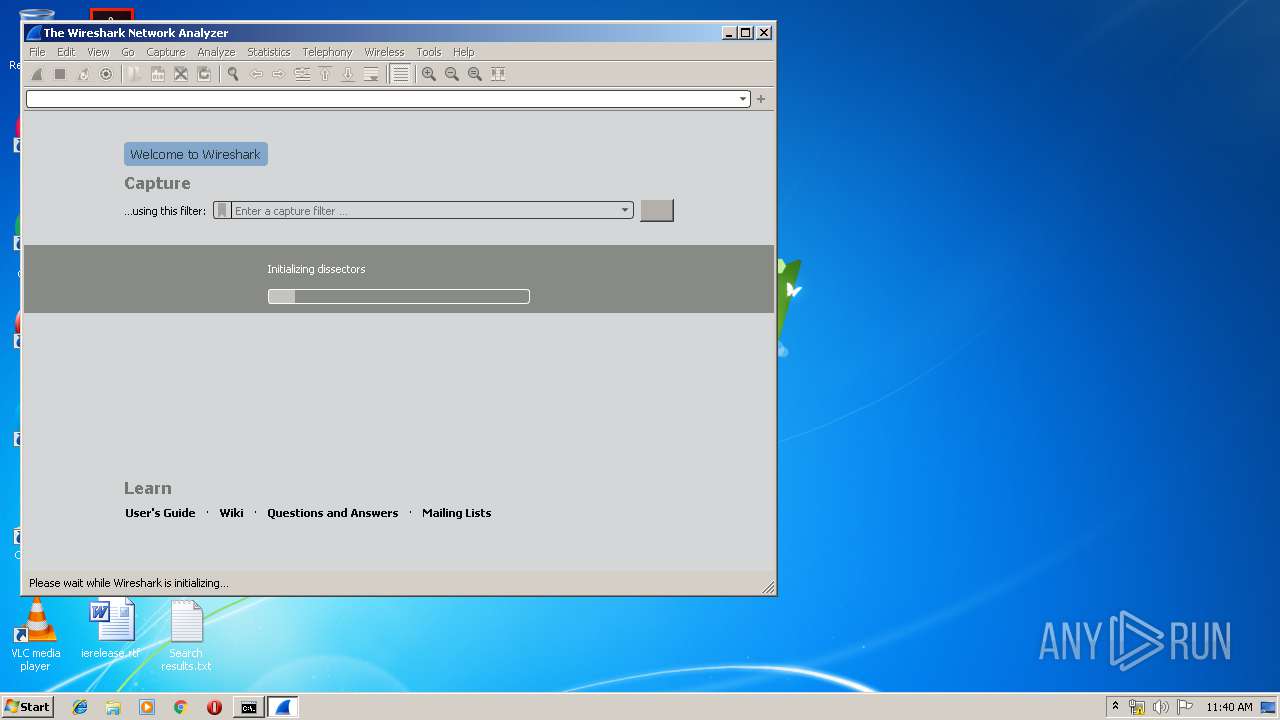The width and height of the screenshot is (1280, 720).
Task: Show hidden tray icons arrow
Action: (1115, 706)
